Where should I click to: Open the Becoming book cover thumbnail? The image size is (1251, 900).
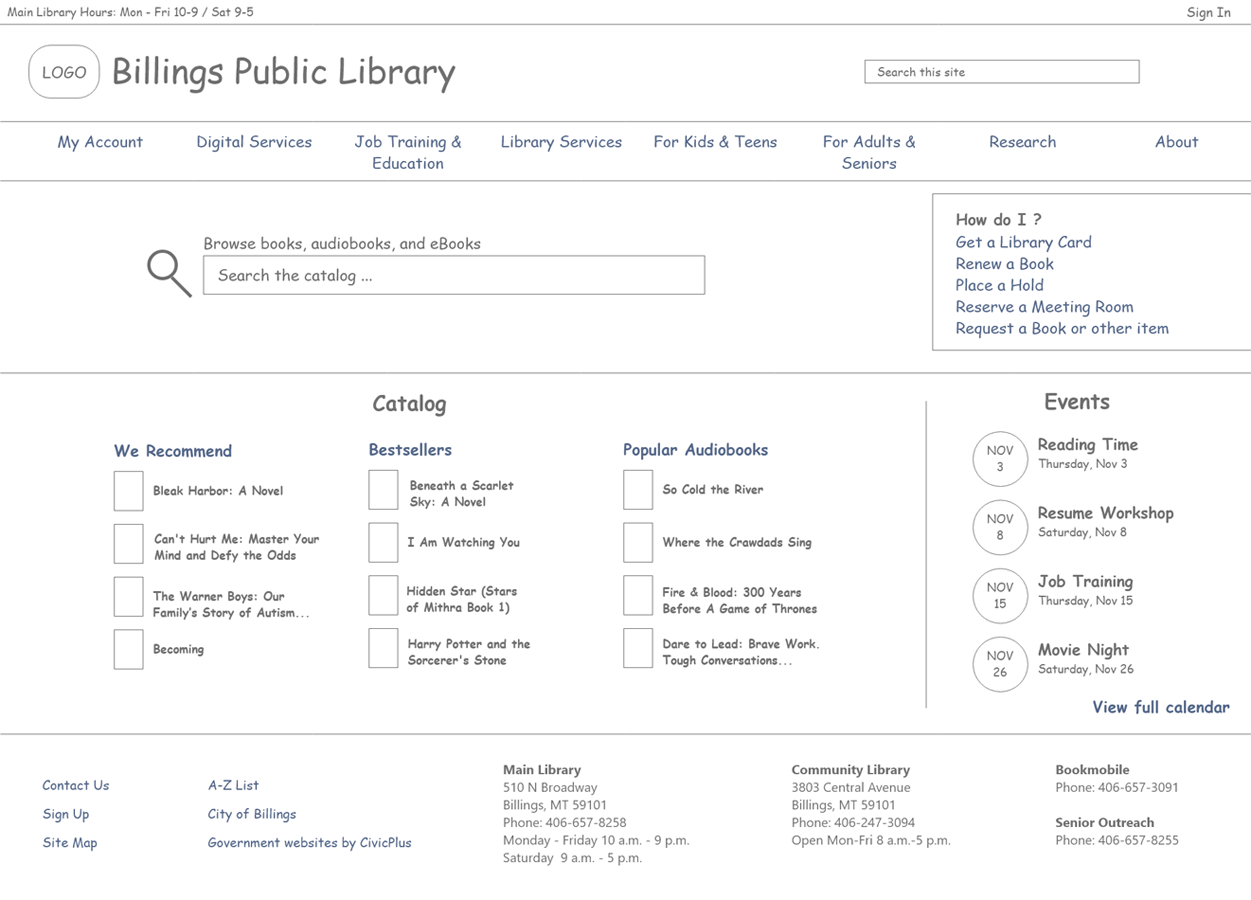[128, 649]
